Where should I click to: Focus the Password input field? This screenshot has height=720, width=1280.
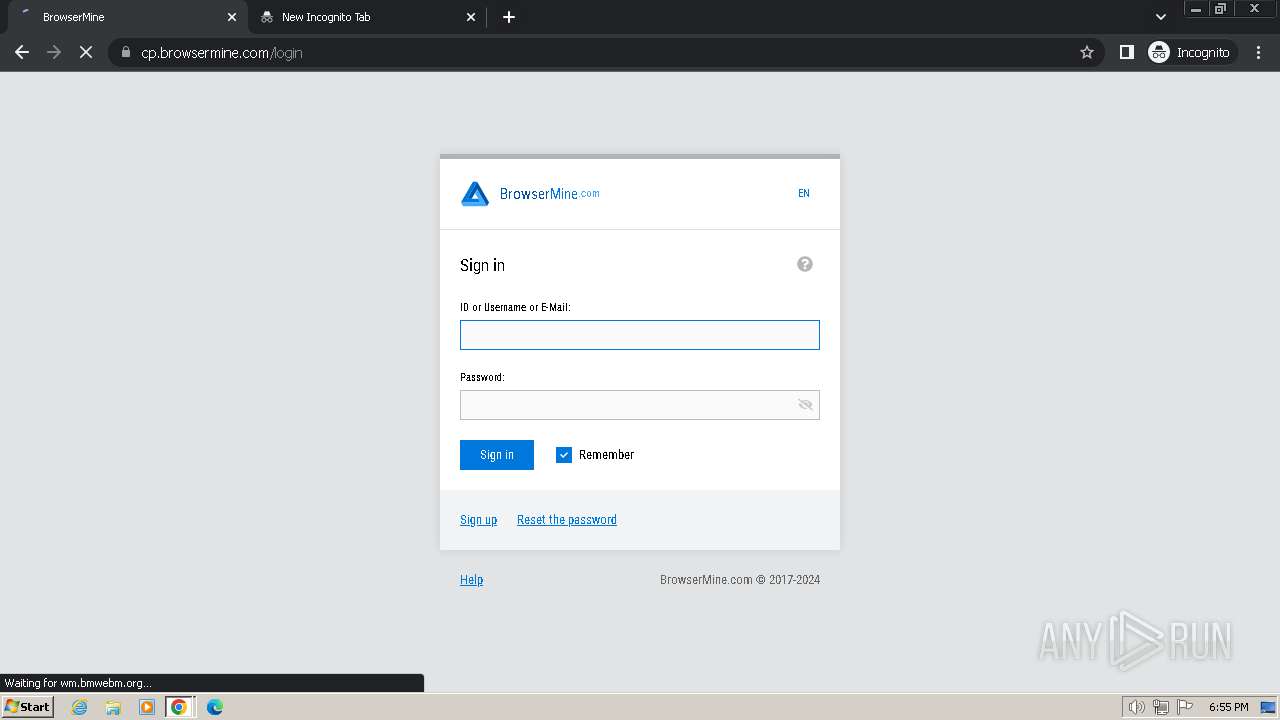tap(640, 405)
